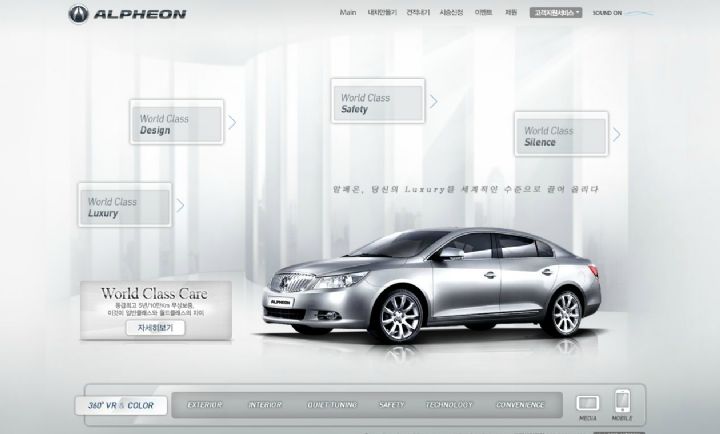Open the Main menu item
This screenshot has width=720, height=434.
pyautogui.click(x=348, y=13)
